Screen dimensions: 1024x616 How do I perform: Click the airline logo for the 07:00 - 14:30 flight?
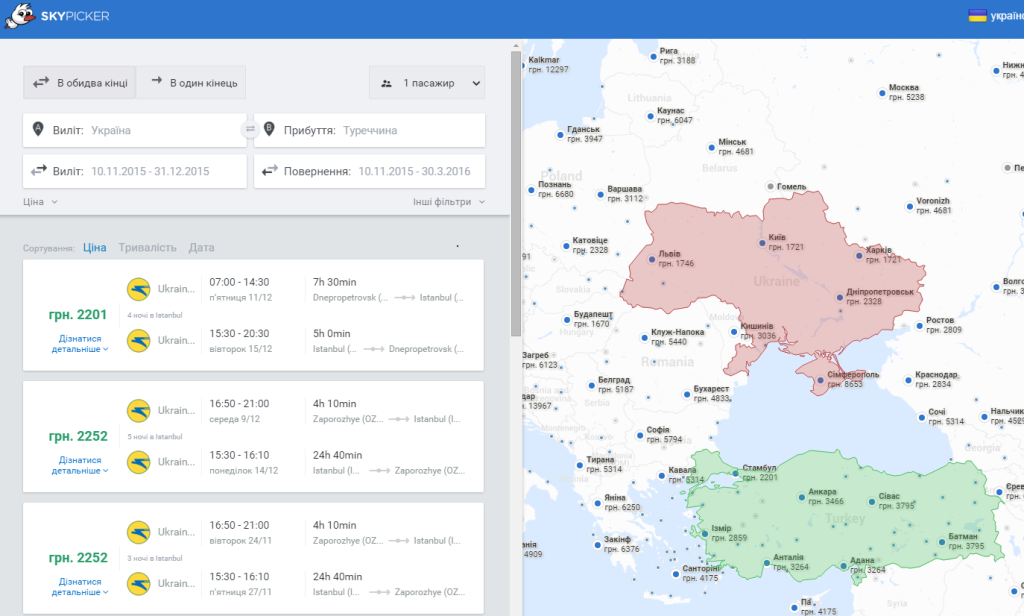[x=138, y=289]
